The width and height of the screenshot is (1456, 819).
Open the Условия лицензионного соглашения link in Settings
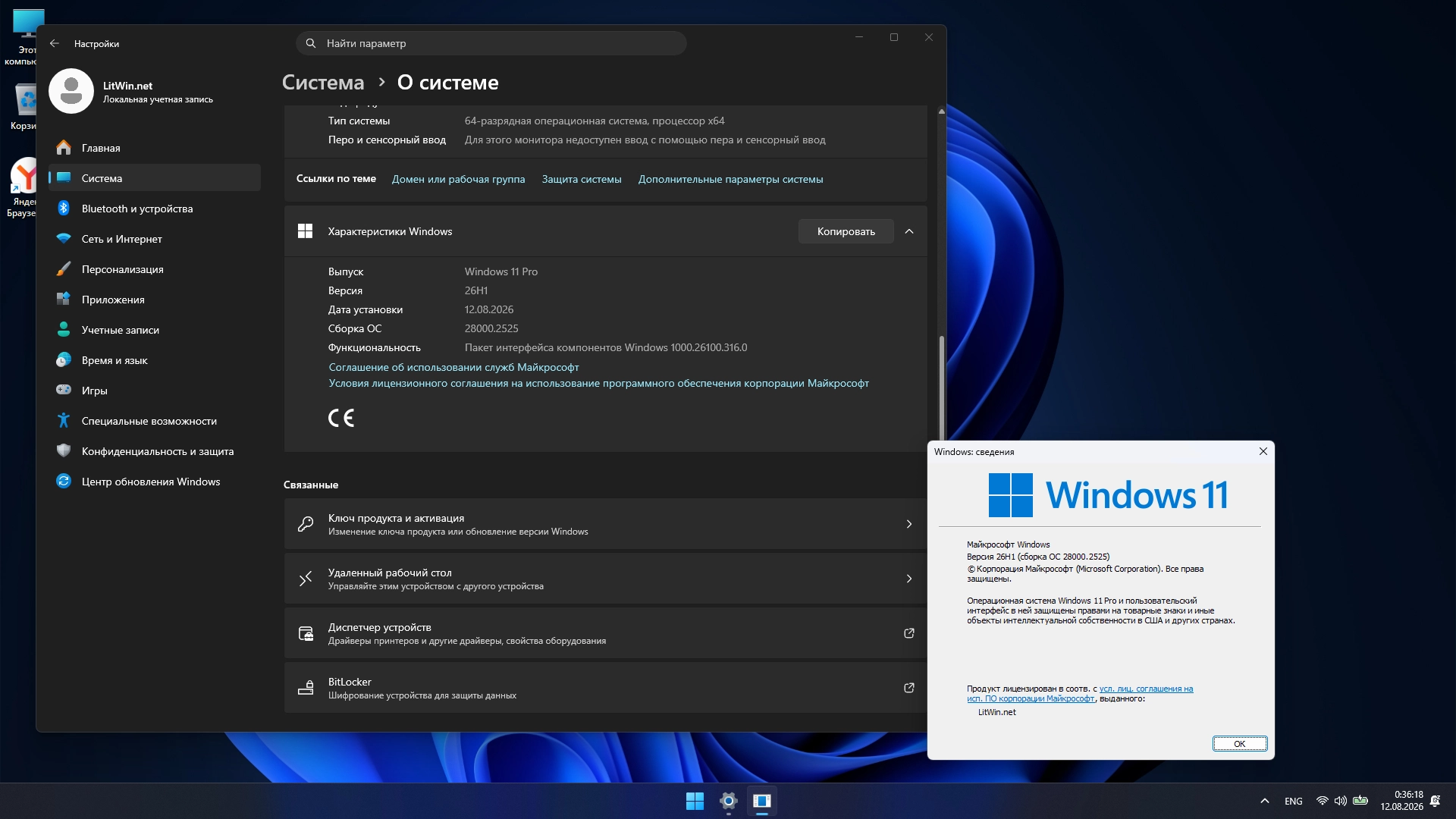tap(598, 383)
